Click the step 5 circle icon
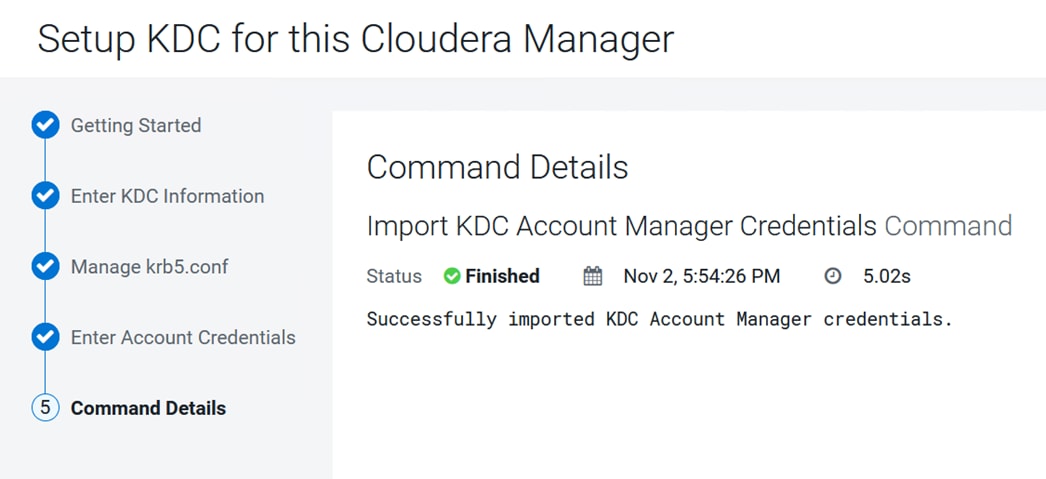The height and width of the screenshot is (479, 1046). [x=45, y=408]
